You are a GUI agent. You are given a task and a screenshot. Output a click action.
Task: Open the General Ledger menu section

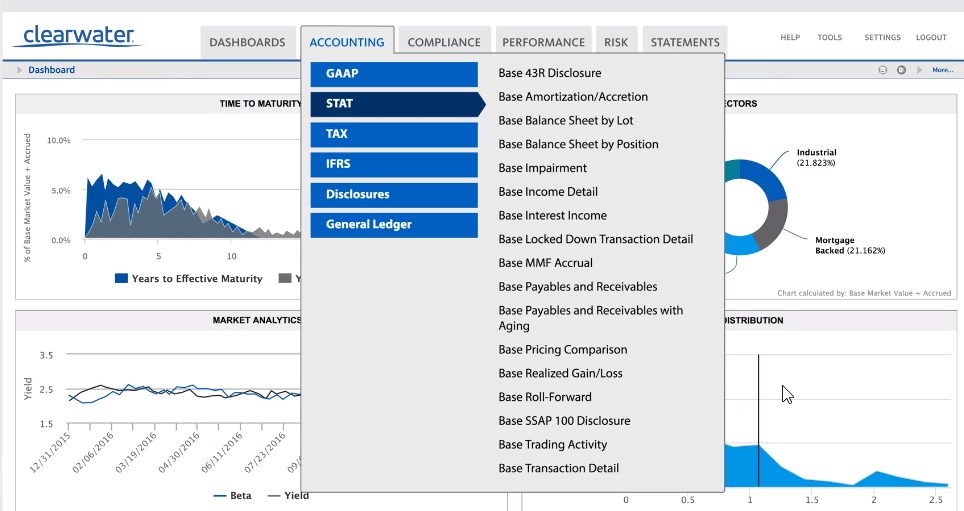[394, 224]
